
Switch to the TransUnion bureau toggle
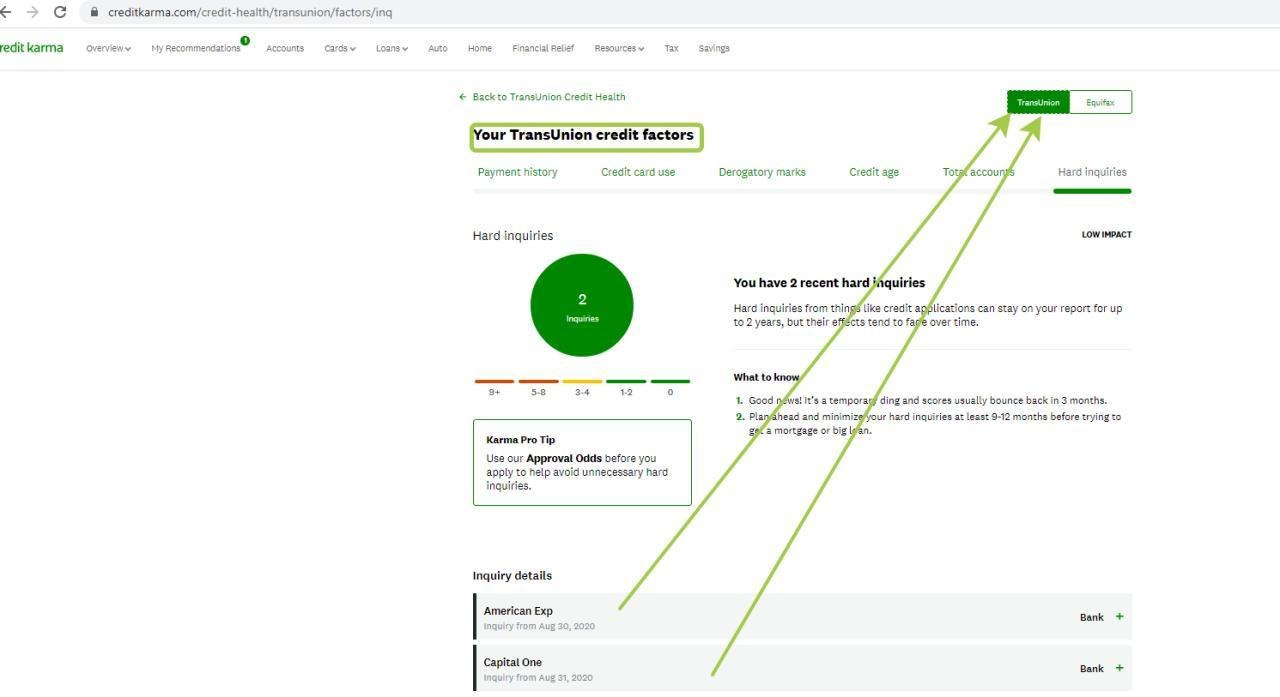point(1038,102)
